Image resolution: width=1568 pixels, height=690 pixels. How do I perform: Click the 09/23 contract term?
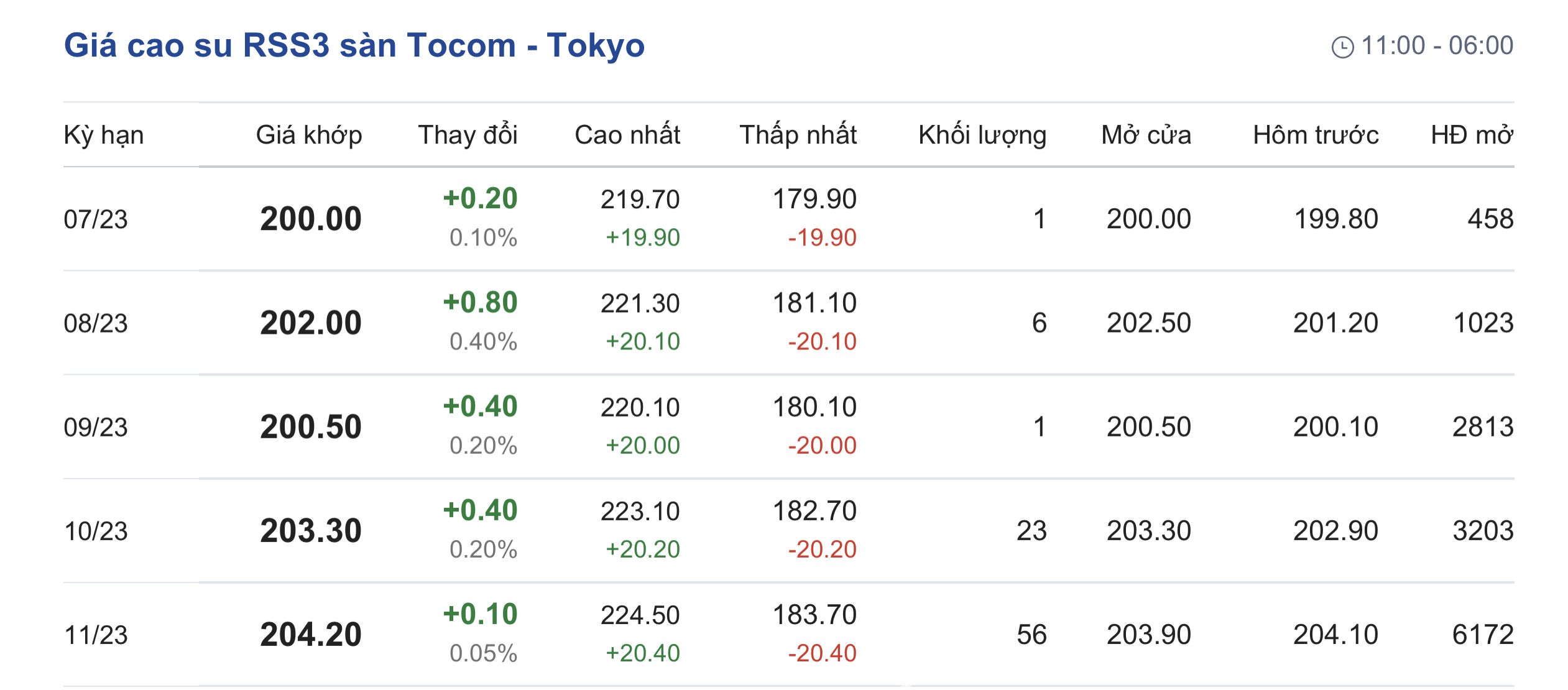point(96,427)
